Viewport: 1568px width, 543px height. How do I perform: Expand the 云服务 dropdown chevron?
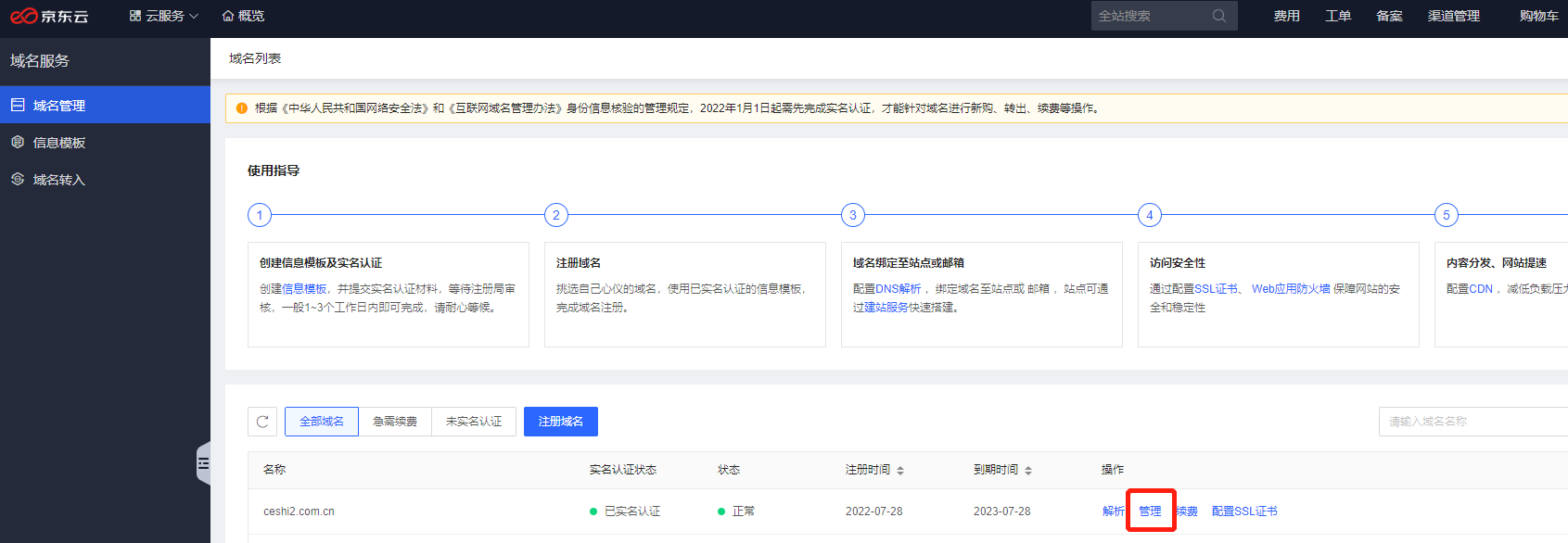(x=194, y=16)
